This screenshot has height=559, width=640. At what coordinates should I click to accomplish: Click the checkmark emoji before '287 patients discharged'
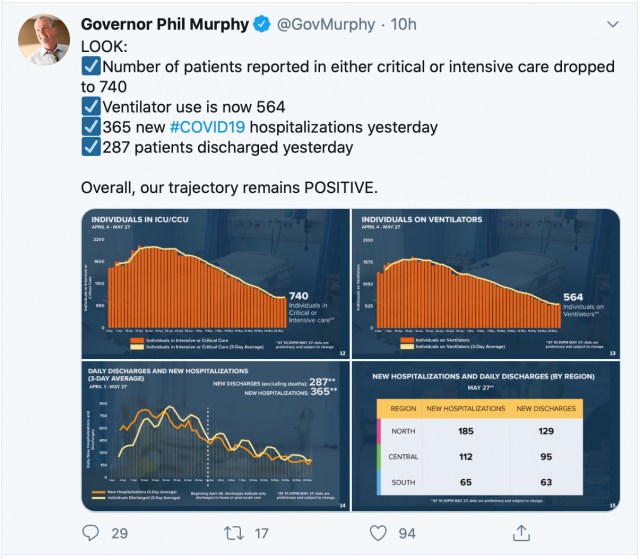[90, 147]
